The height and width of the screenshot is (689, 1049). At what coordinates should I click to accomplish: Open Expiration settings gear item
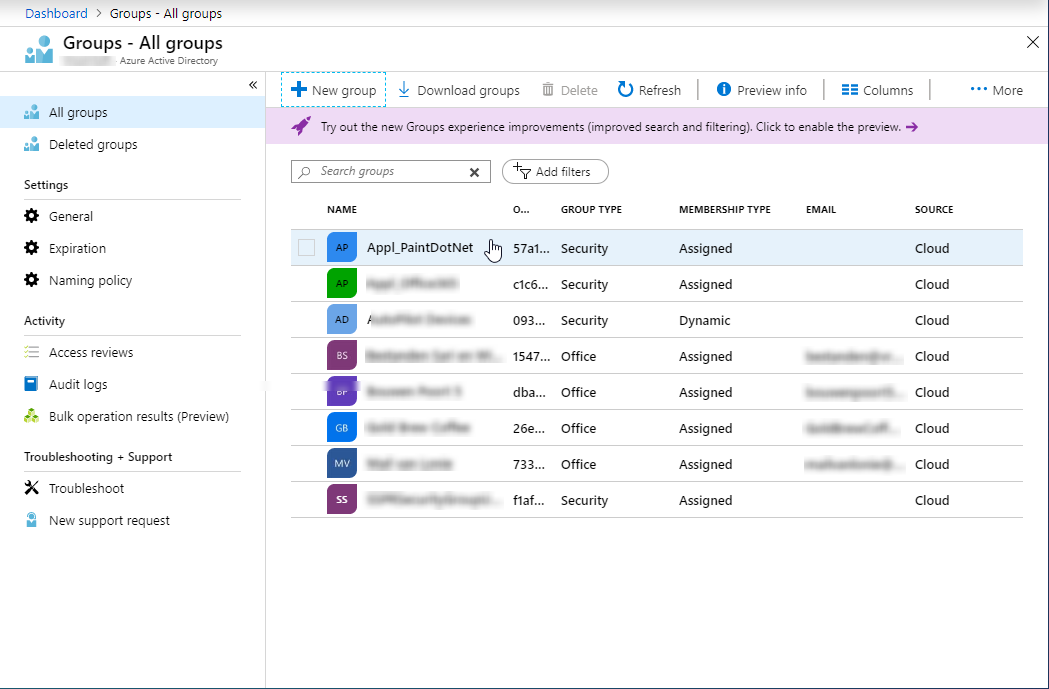[77, 249]
